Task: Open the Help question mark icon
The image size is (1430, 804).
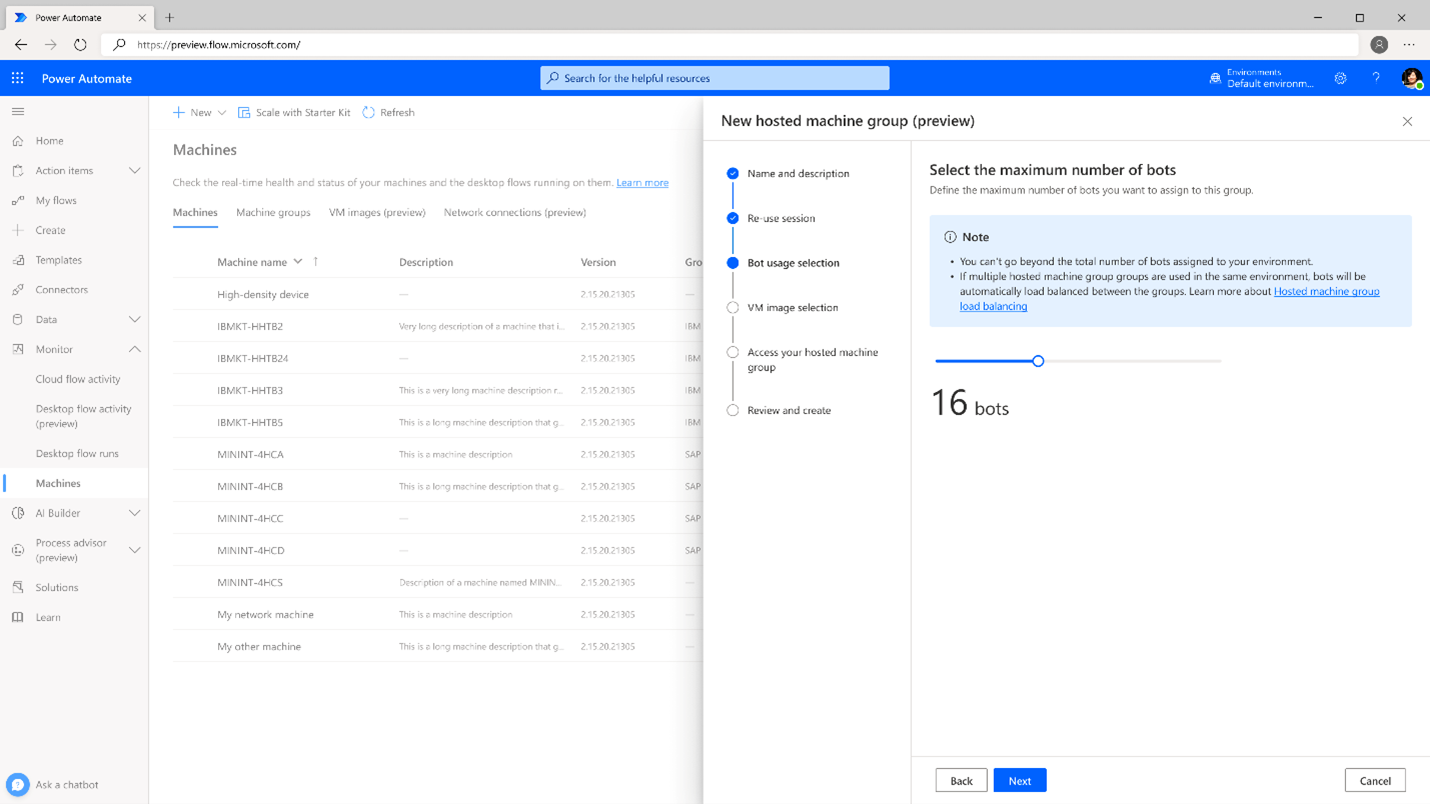Action: [x=1376, y=78]
